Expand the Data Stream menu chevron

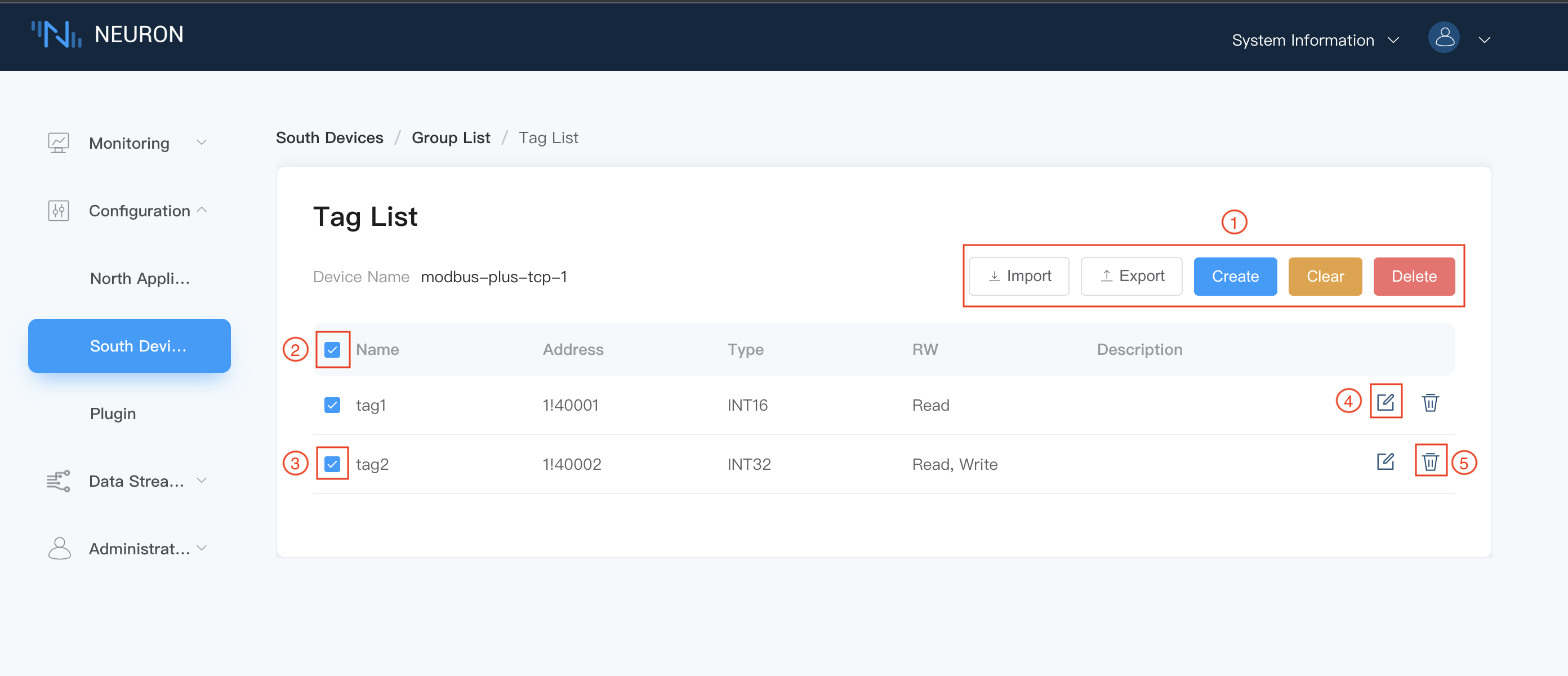point(202,481)
